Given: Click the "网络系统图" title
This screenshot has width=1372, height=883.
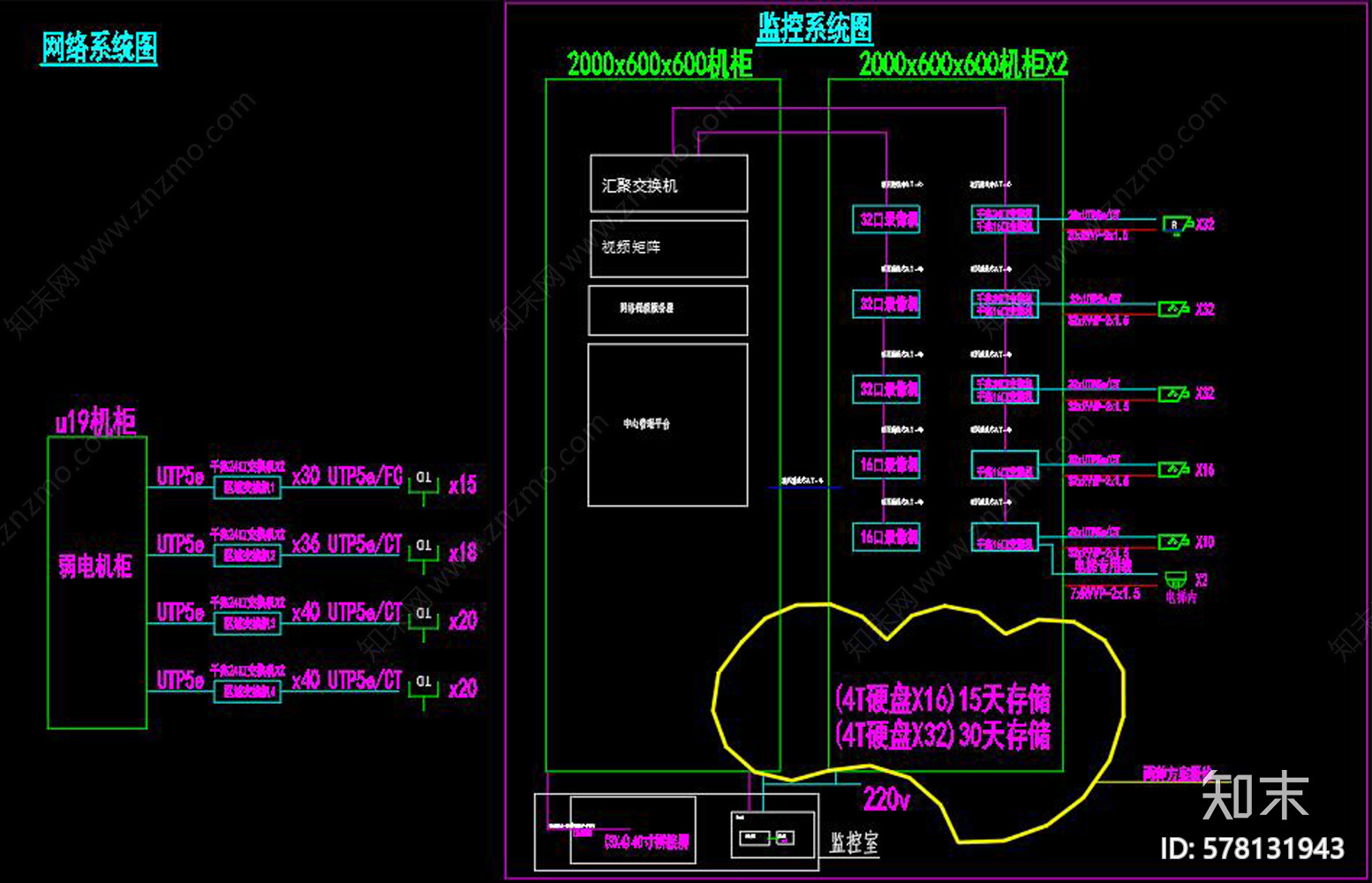Looking at the screenshot, I should (100, 48).
